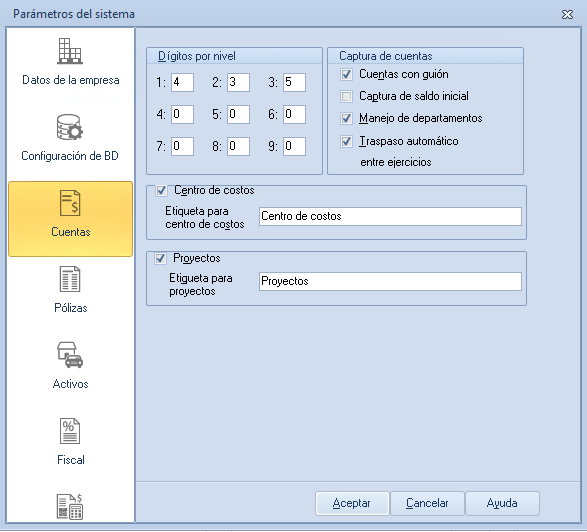Open the Pólizas sheet icon
This screenshot has width=587, height=532.
point(70,279)
